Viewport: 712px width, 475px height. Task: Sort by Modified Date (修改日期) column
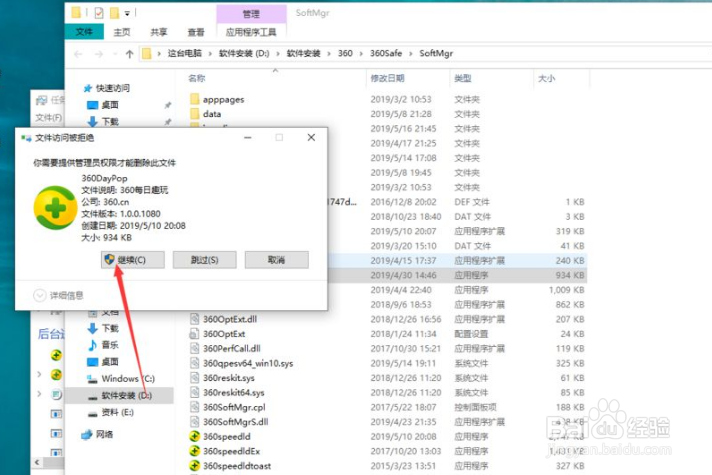[x=387, y=78]
